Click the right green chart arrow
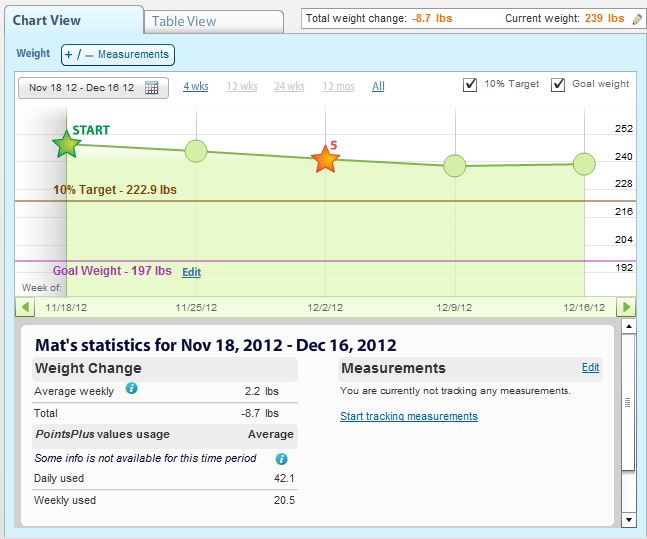 (626, 307)
